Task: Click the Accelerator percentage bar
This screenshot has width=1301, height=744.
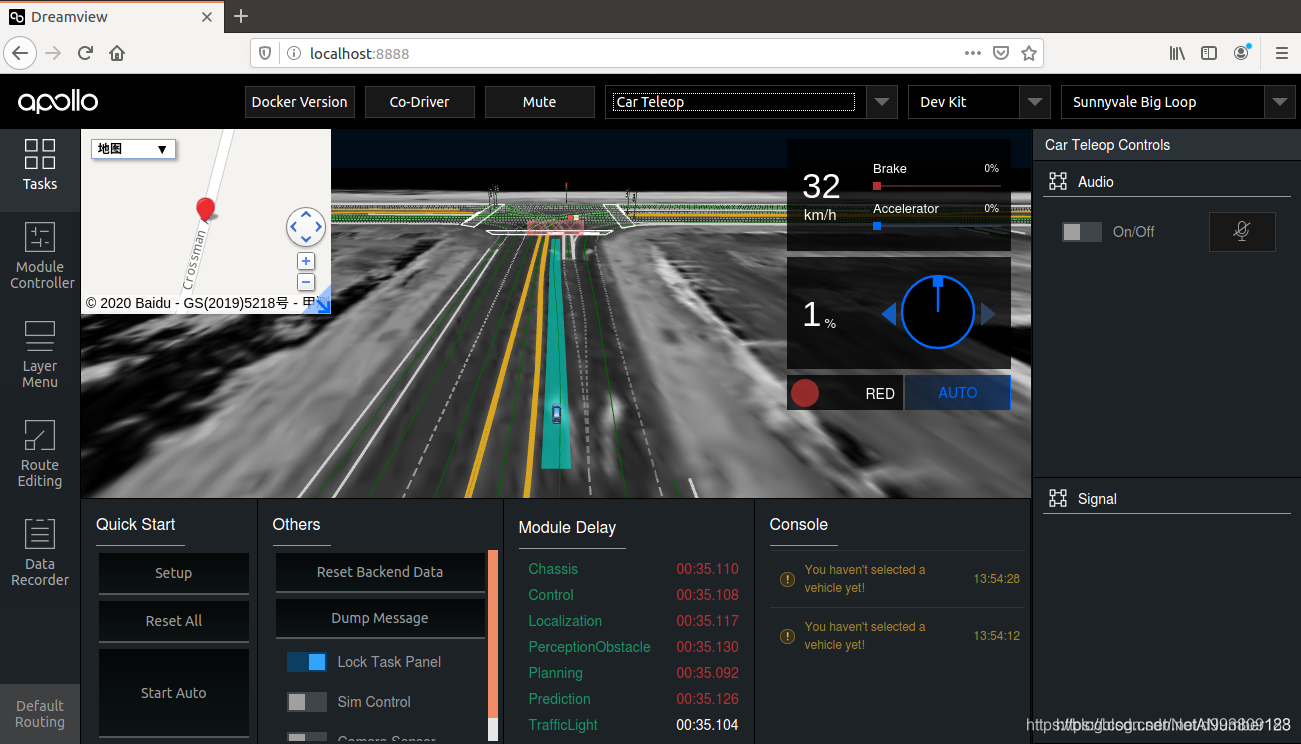Action: pyautogui.click(x=936, y=226)
